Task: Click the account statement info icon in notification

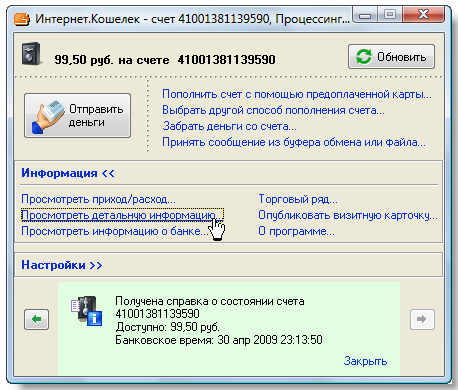Action: click(87, 311)
